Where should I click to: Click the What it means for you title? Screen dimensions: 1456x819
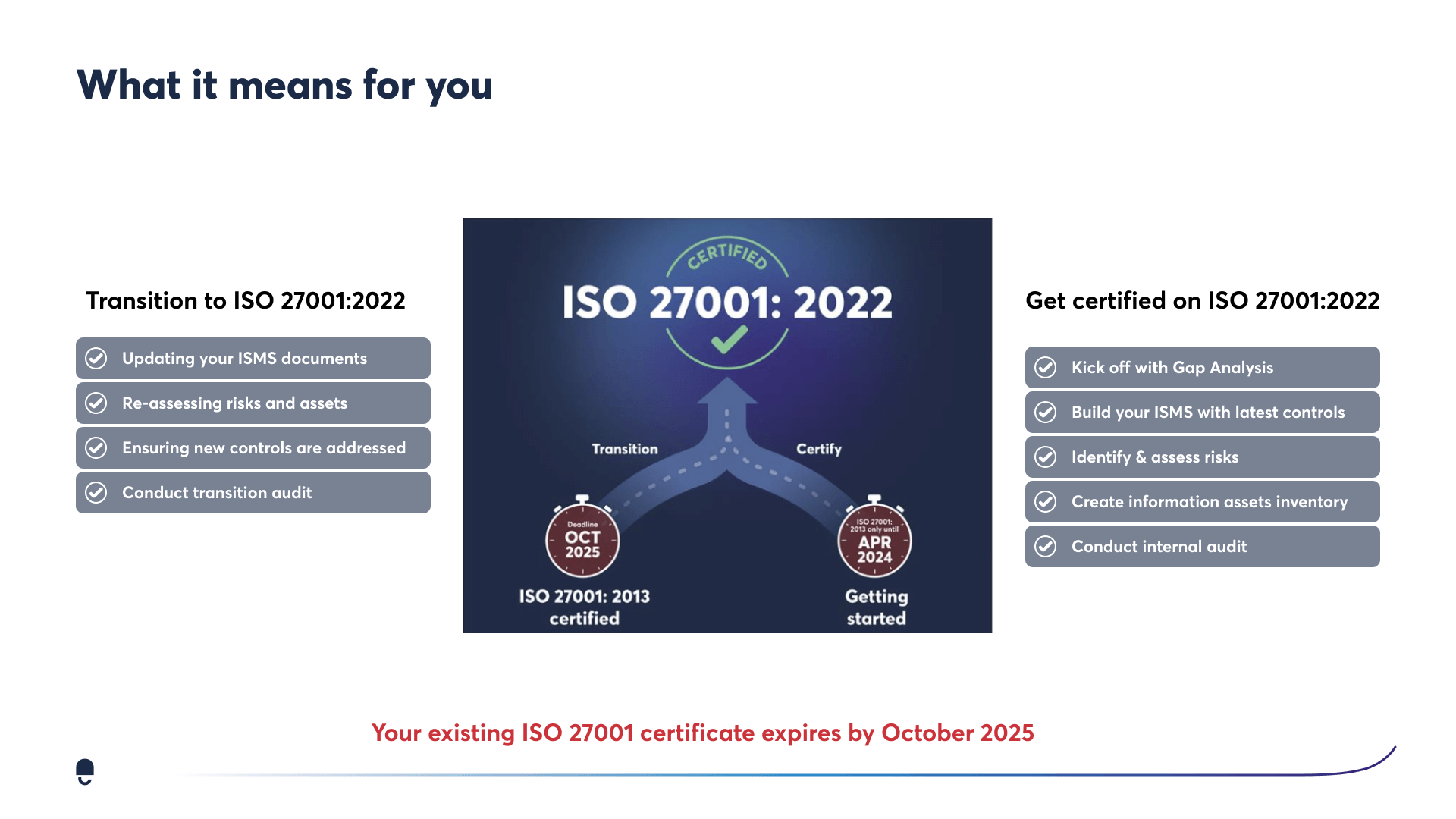284,85
